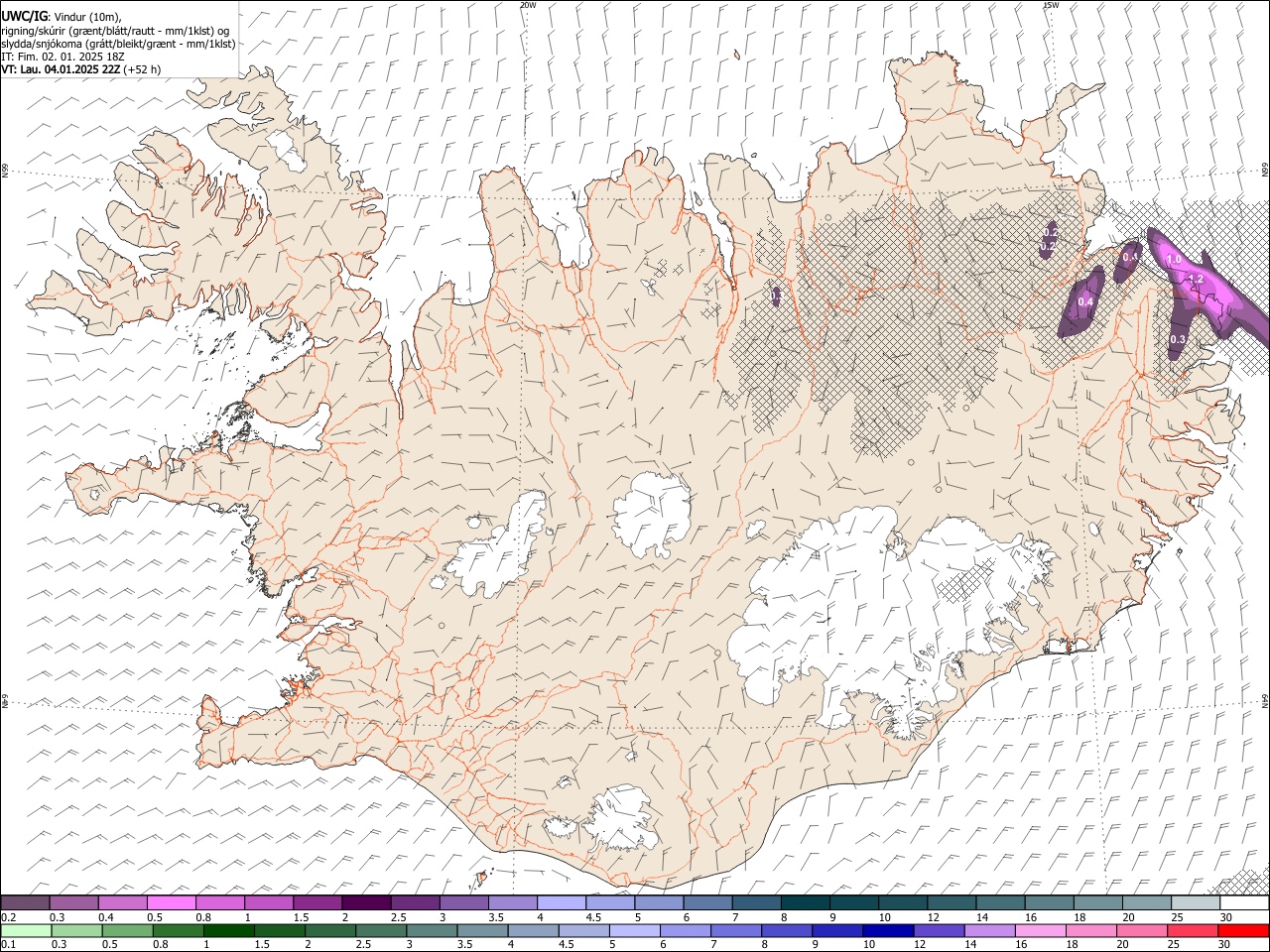Click the pale green 0.1 swatch in the bottom legend row
Viewport: 1270px width, 952px height.
(26, 930)
